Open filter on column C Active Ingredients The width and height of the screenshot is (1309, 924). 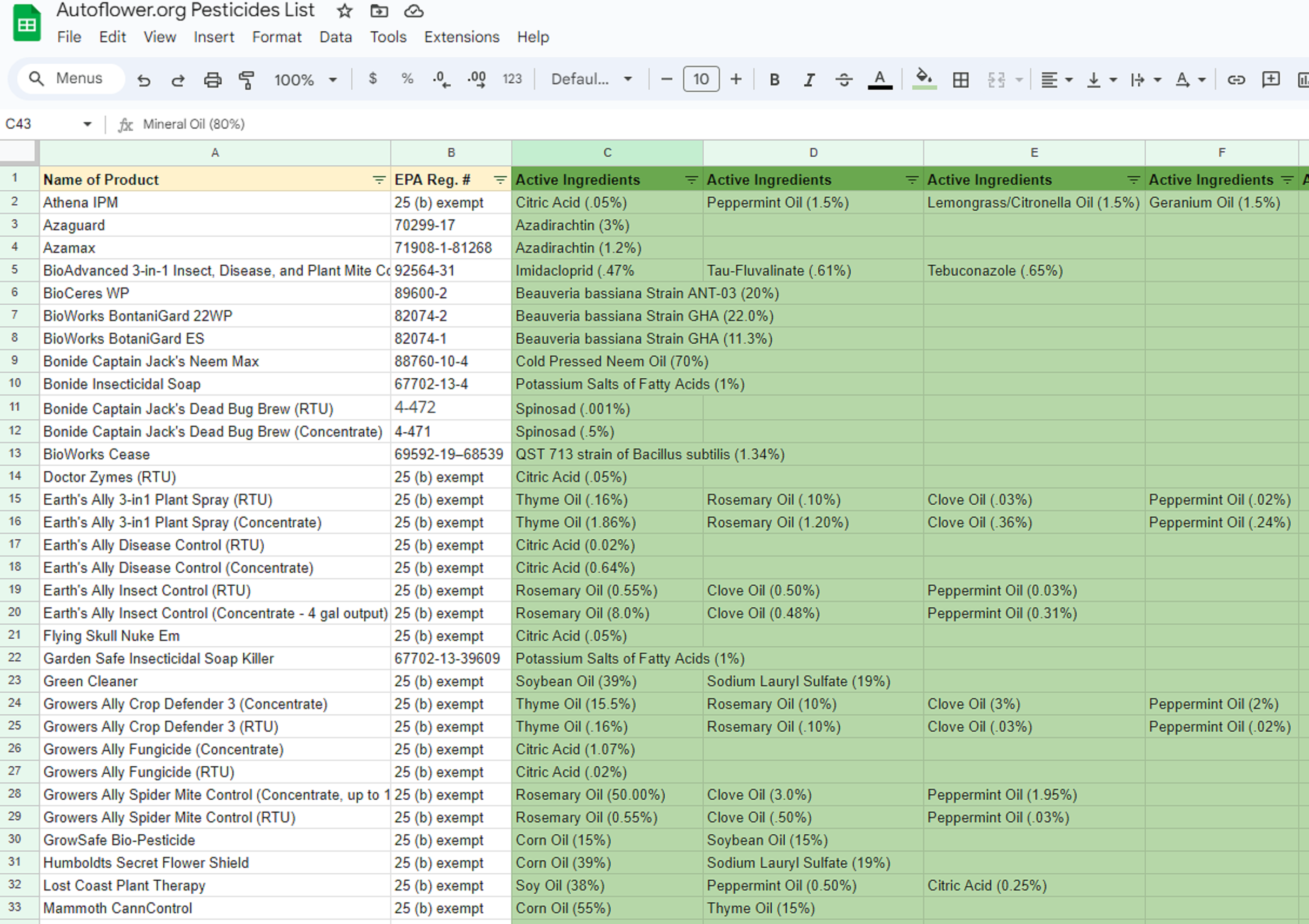(691, 180)
